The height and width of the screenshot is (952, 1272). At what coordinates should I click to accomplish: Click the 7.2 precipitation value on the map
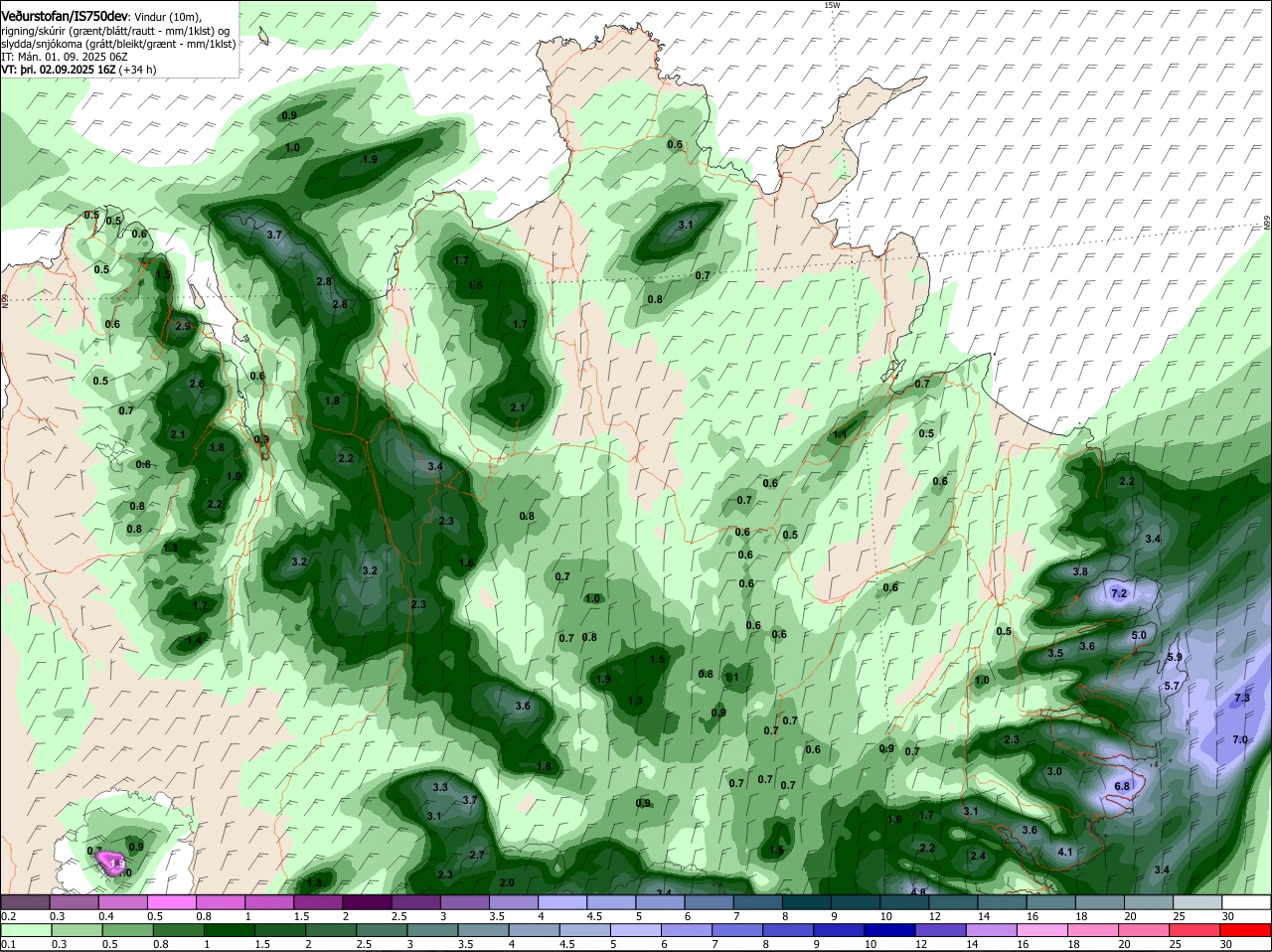pyautogui.click(x=1118, y=593)
